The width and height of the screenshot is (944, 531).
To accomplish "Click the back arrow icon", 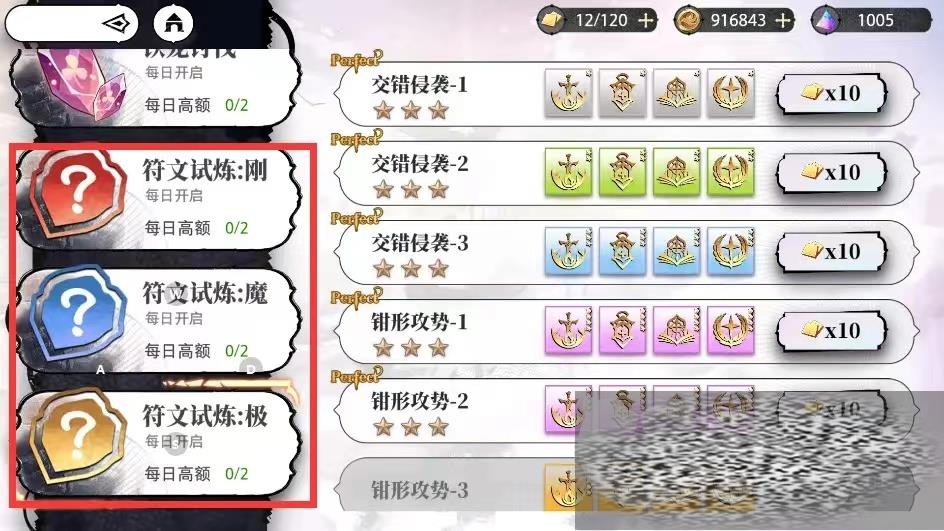I will point(117,23).
